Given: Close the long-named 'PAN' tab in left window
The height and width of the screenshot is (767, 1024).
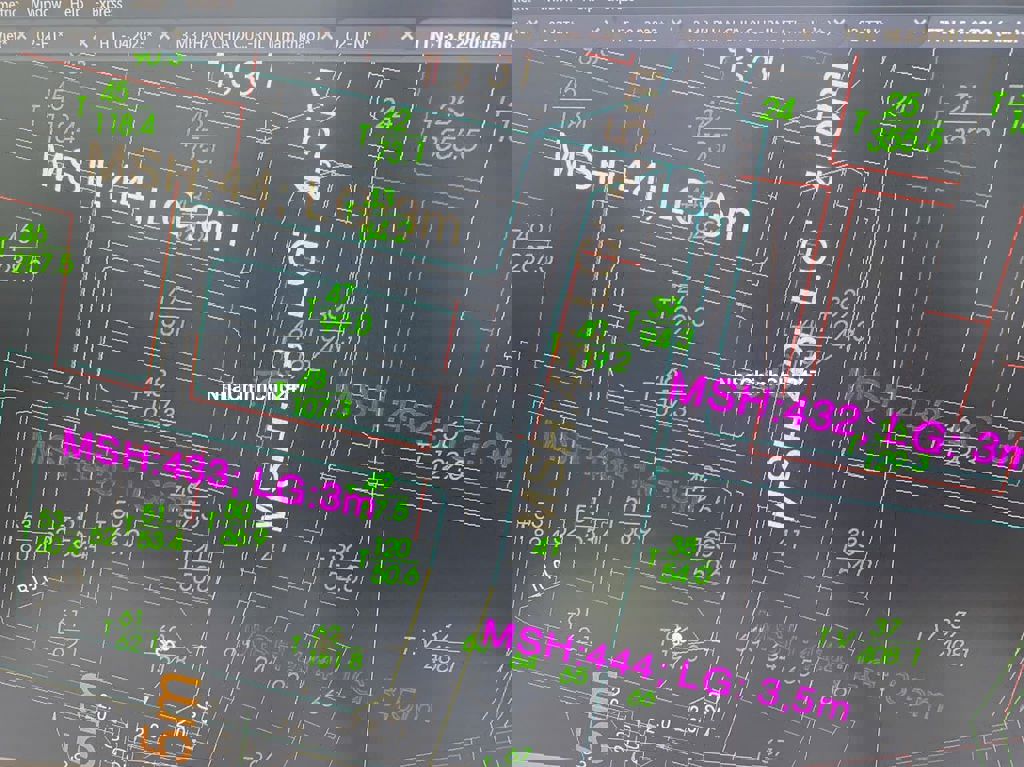Looking at the screenshot, I should click(326, 36).
